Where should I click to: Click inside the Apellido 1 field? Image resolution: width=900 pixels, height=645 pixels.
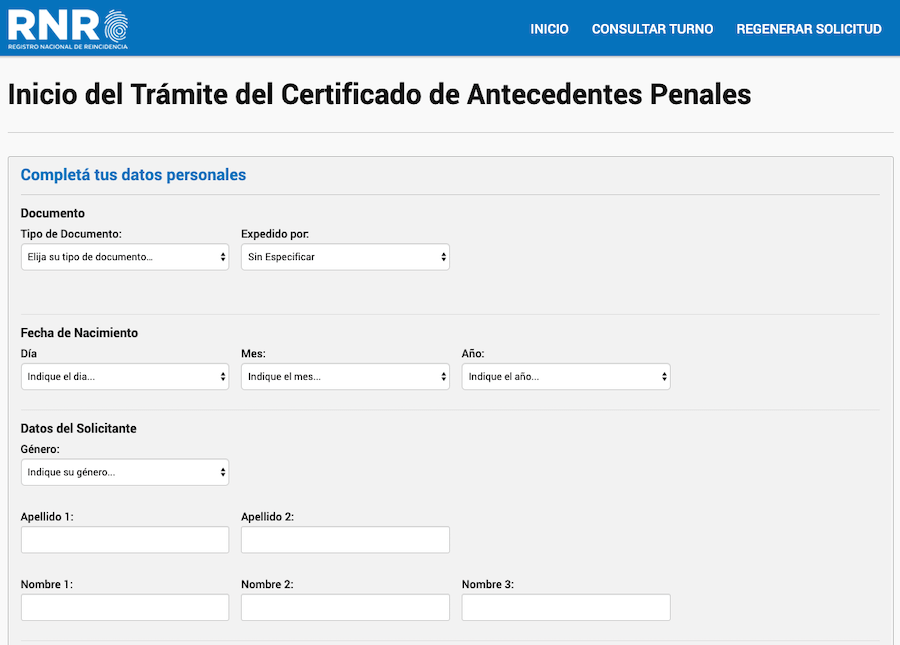click(124, 539)
